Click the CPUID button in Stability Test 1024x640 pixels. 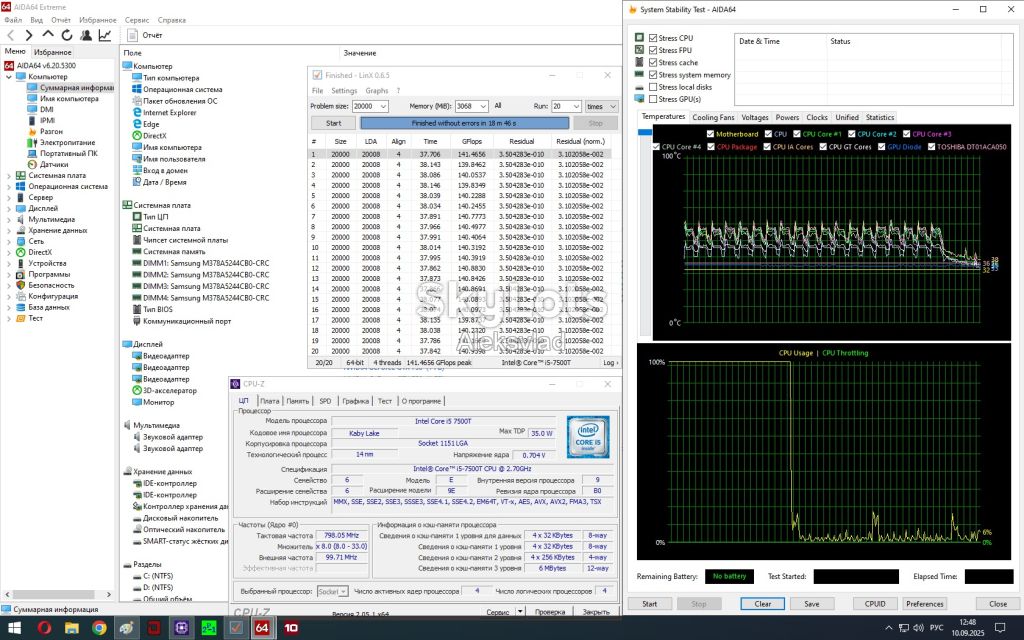(874, 604)
